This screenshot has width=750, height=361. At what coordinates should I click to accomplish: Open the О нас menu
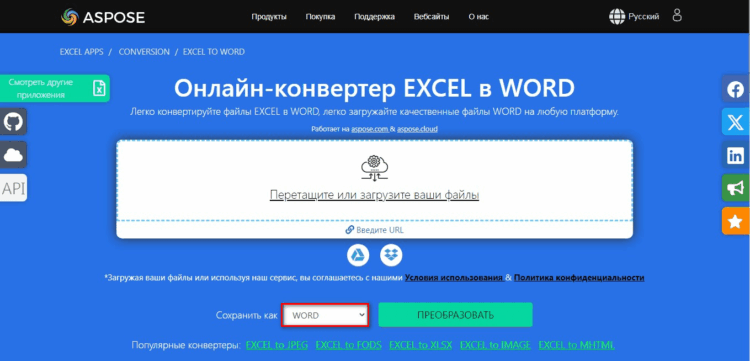tap(478, 17)
